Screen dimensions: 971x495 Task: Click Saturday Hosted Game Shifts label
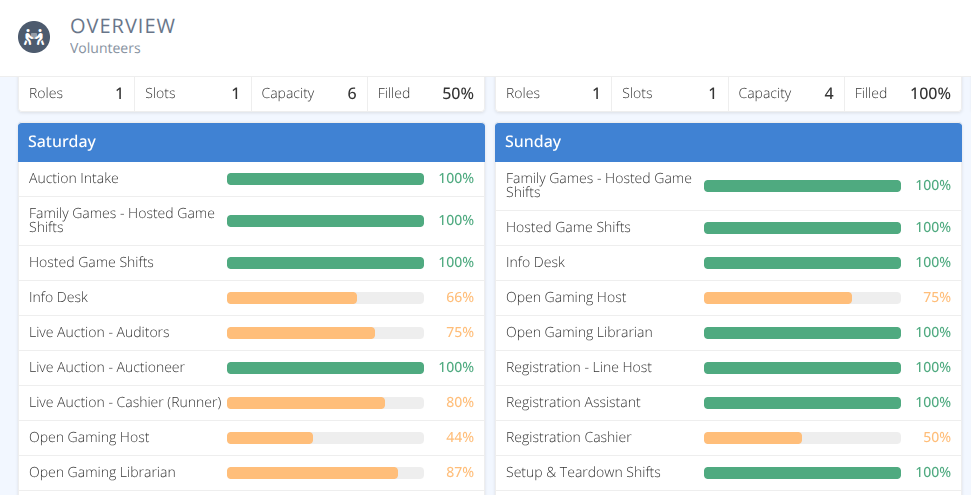[x=91, y=262]
